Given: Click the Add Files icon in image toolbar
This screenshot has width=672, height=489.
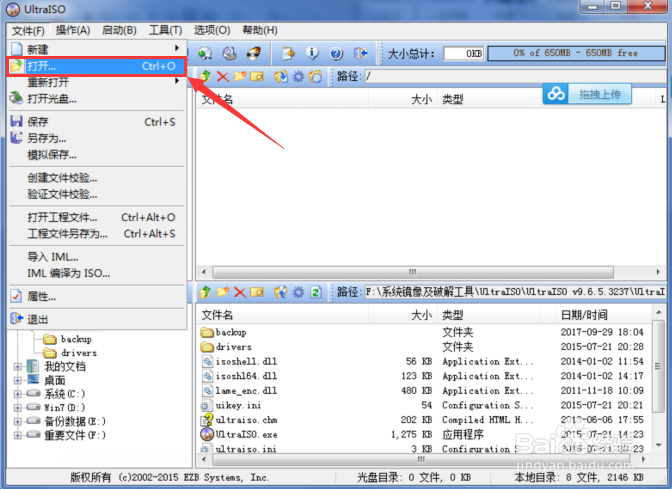Looking at the screenshot, I should (x=281, y=76).
